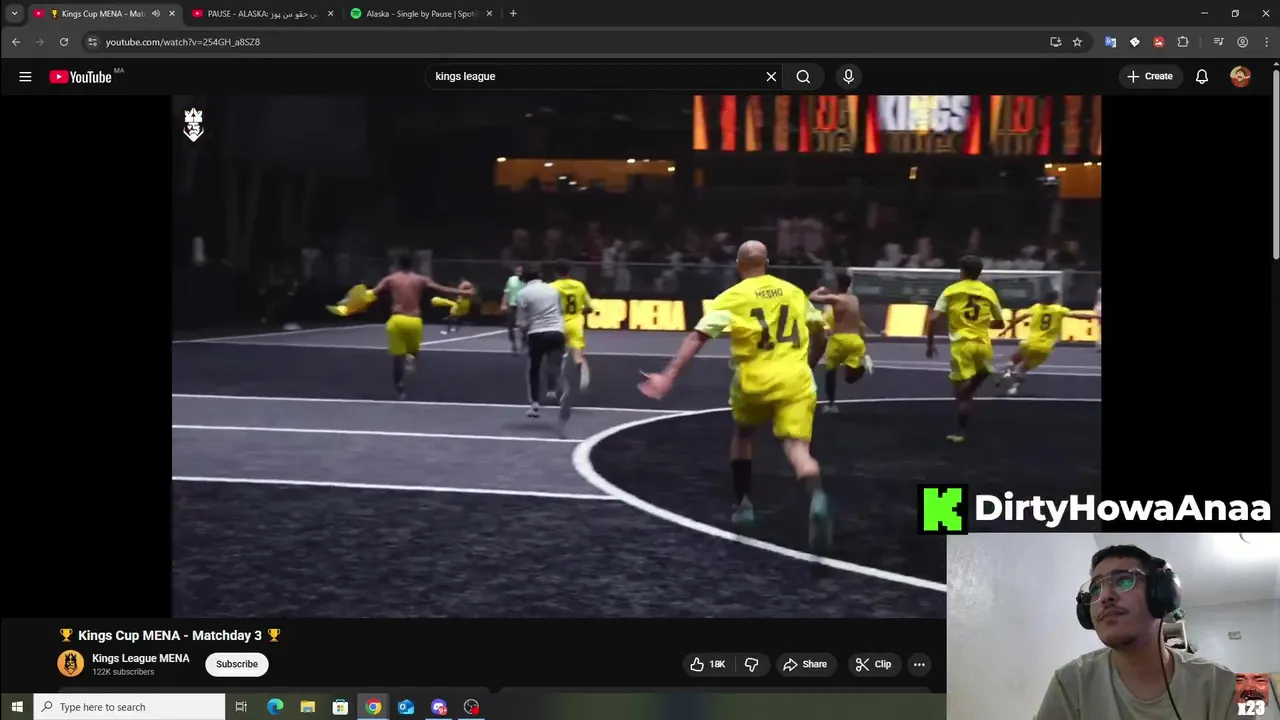
Task: Open a new browser tab
Action: tap(513, 14)
